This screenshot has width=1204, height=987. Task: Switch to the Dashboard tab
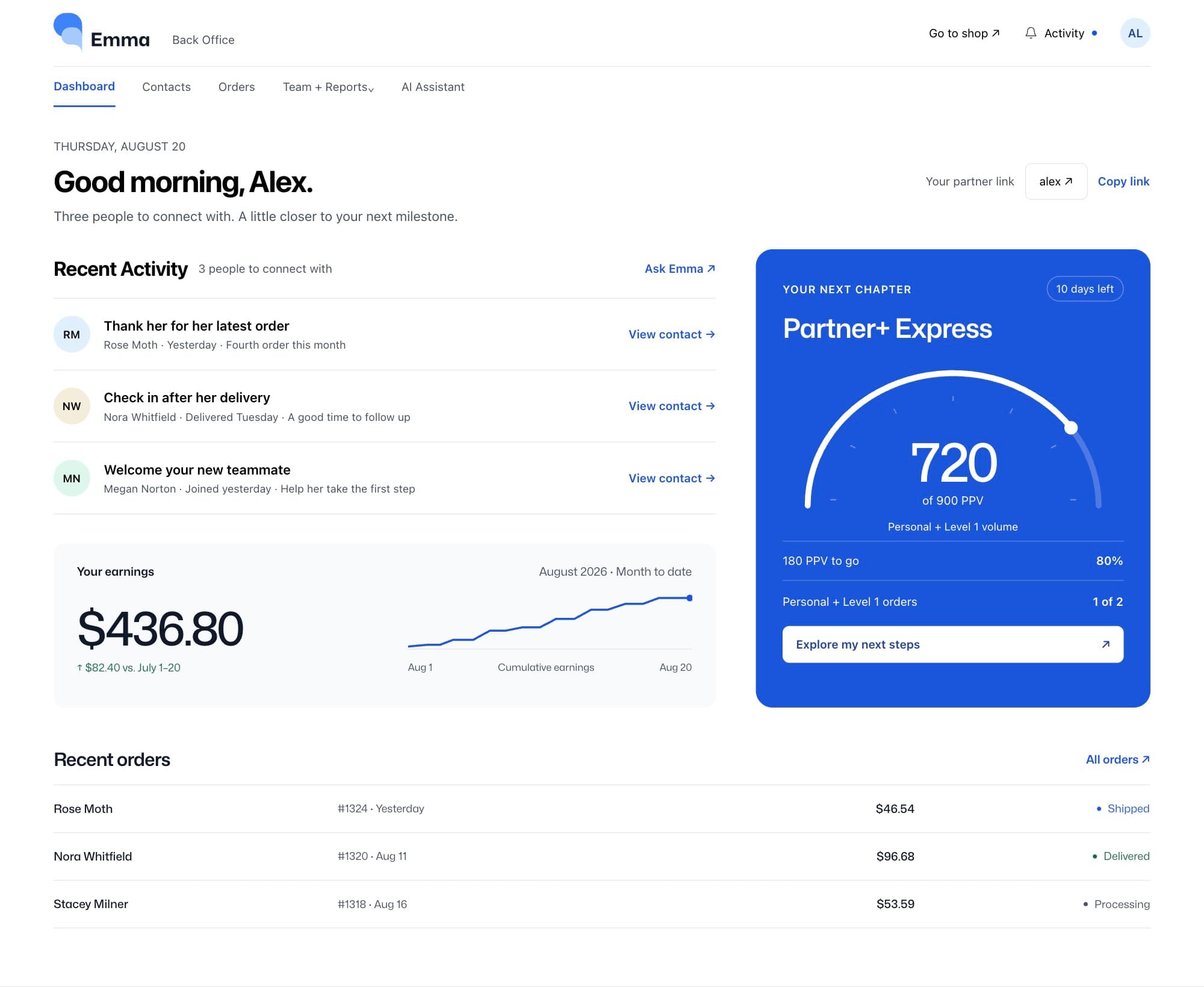(84, 86)
